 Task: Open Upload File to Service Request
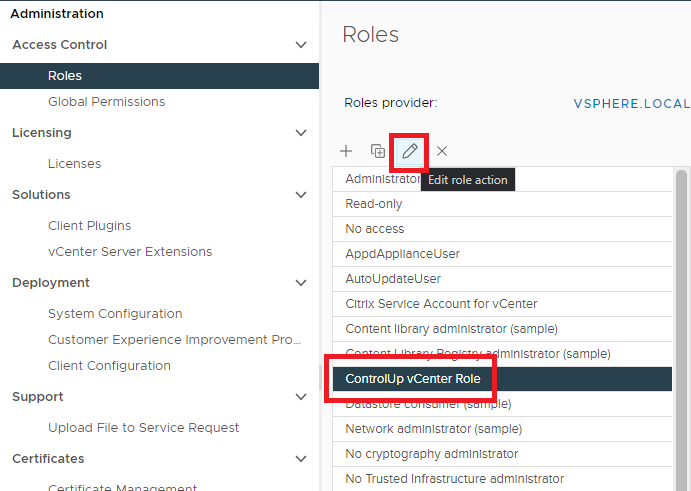coord(143,428)
